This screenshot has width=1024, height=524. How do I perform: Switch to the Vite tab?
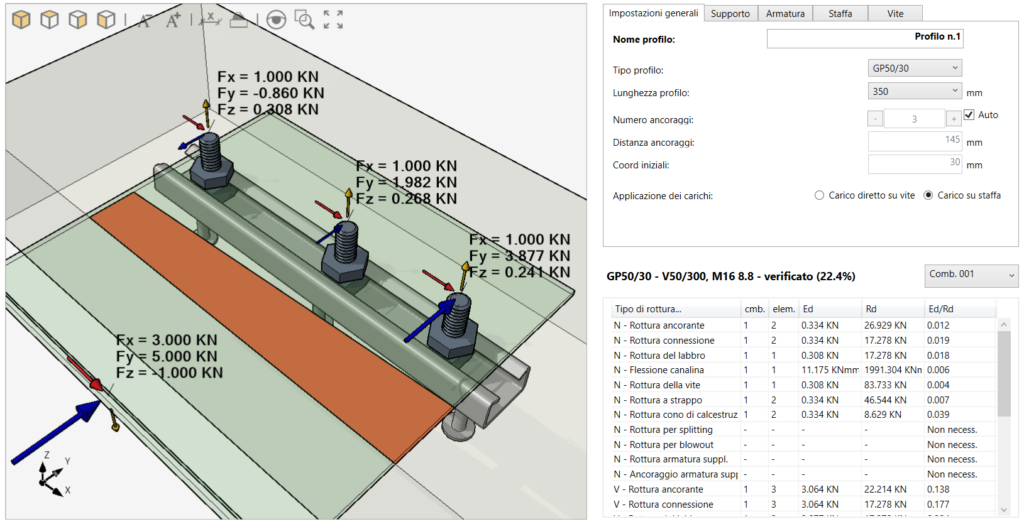coord(895,13)
